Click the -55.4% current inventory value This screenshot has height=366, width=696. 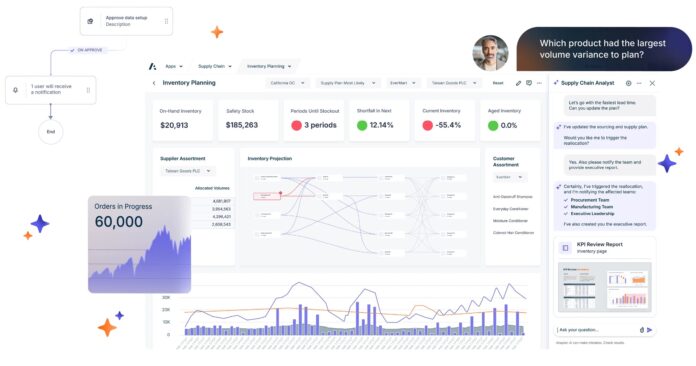click(x=448, y=126)
